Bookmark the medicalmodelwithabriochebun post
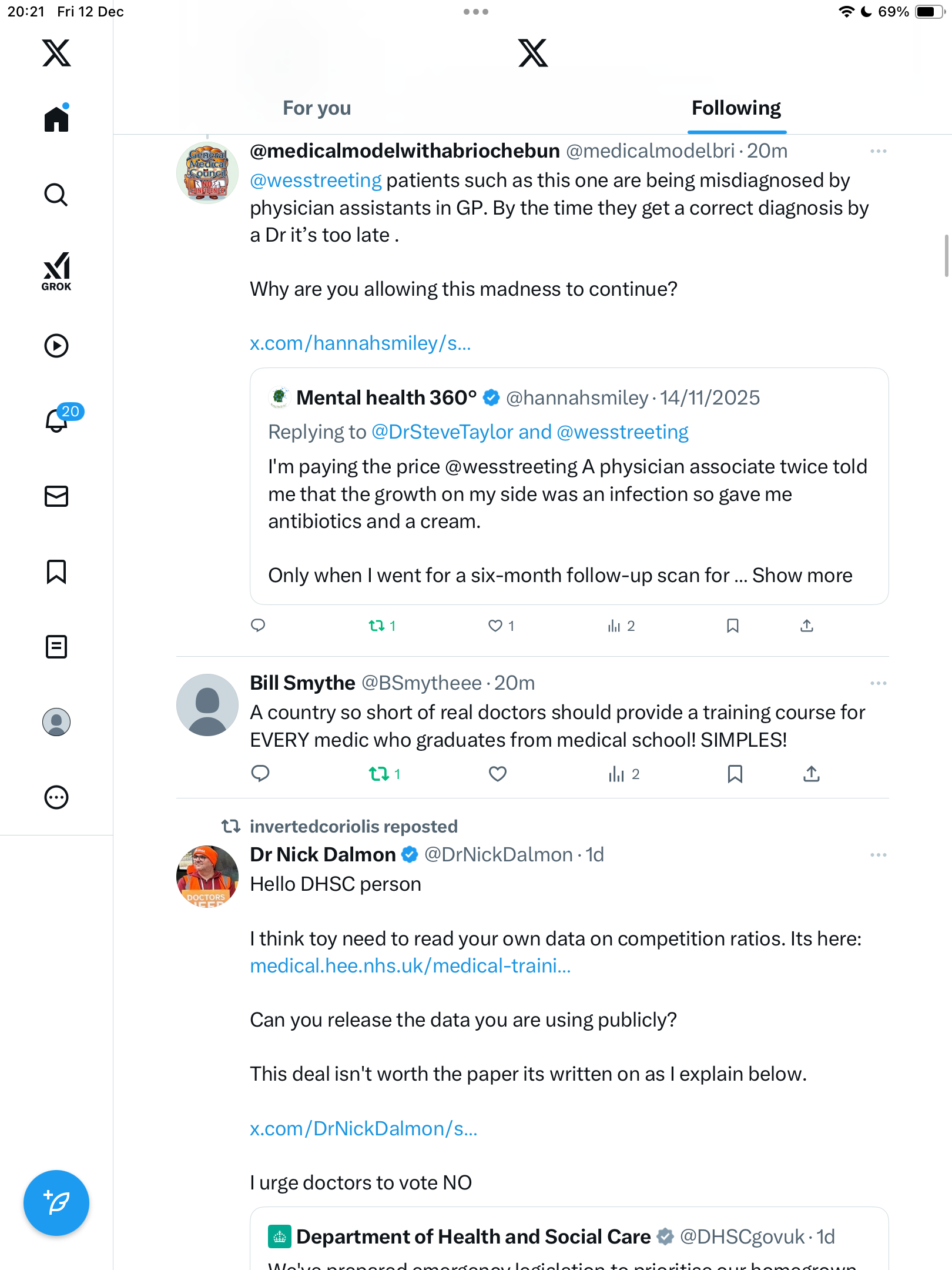 click(732, 626)
